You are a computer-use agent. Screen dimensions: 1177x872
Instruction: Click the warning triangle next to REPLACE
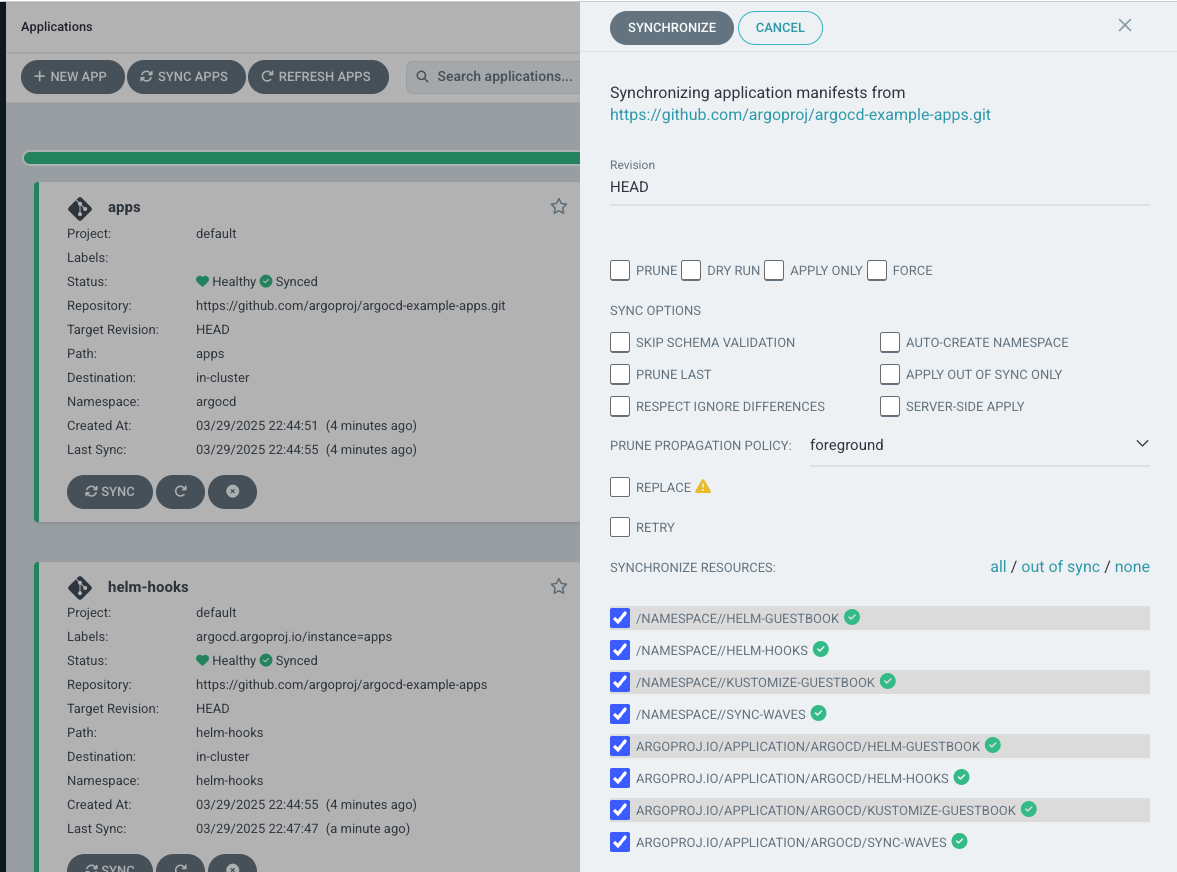click(x=703, y=486)
